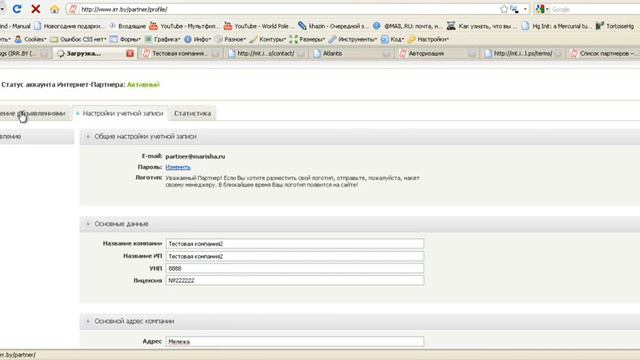Switch to Тестовая компания browser tab

(x=180, y=53)
